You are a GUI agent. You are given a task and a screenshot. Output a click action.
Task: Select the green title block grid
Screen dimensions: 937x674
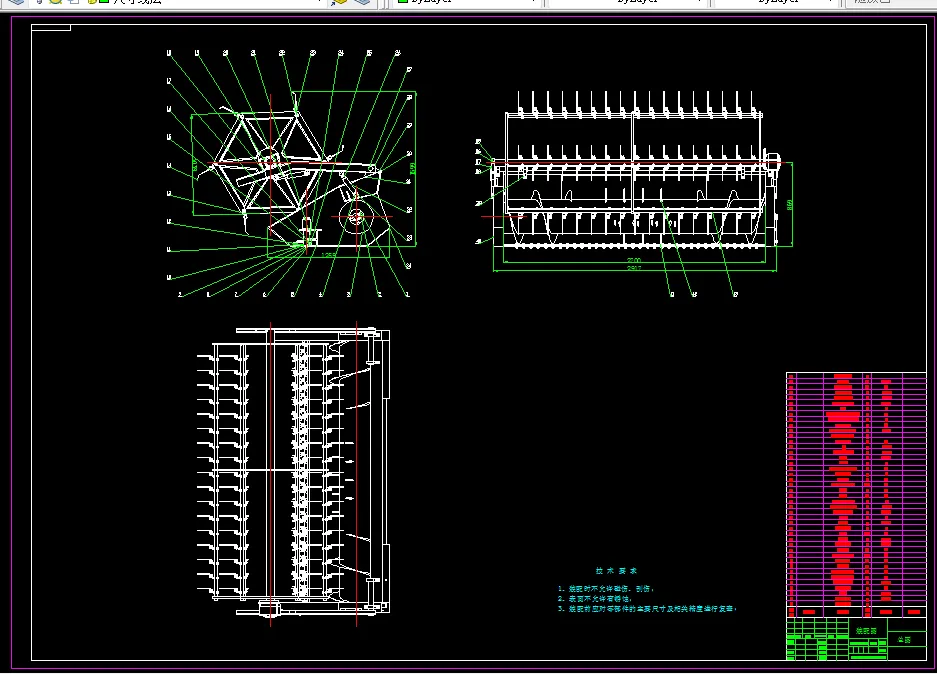[818, 640]
